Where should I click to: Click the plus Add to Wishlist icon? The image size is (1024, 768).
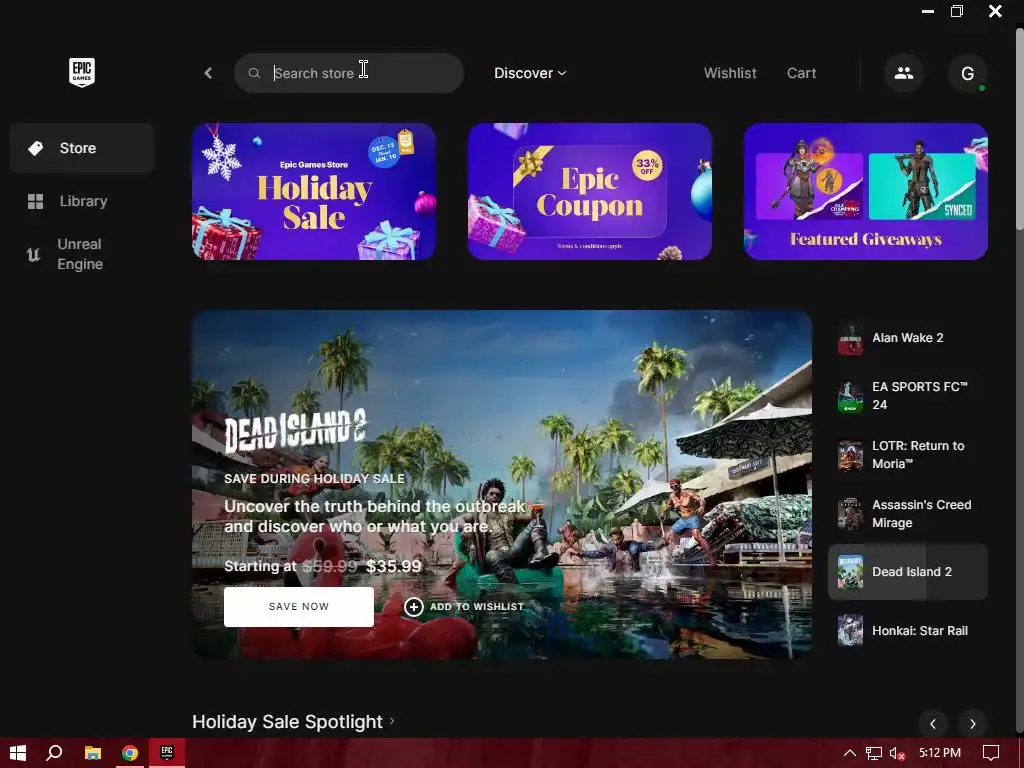413,607
